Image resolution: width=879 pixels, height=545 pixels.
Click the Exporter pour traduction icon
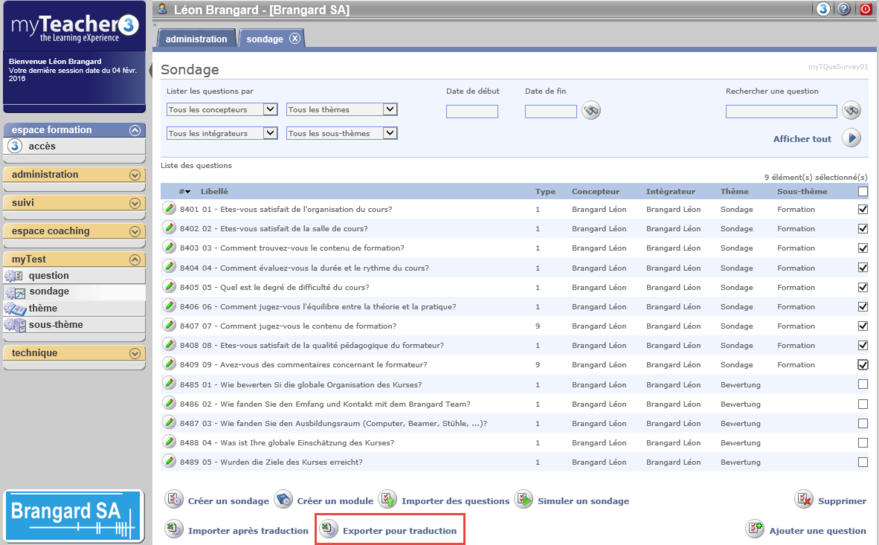click(x=329, y=530)
